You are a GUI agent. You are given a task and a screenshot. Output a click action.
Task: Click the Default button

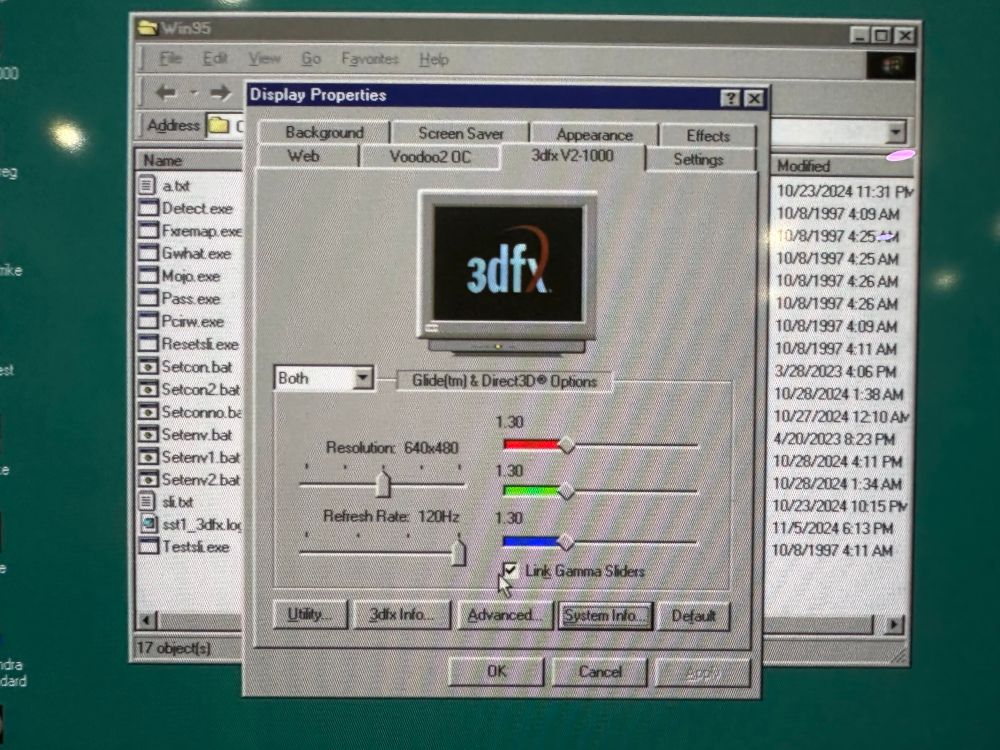tap(693, 616)
